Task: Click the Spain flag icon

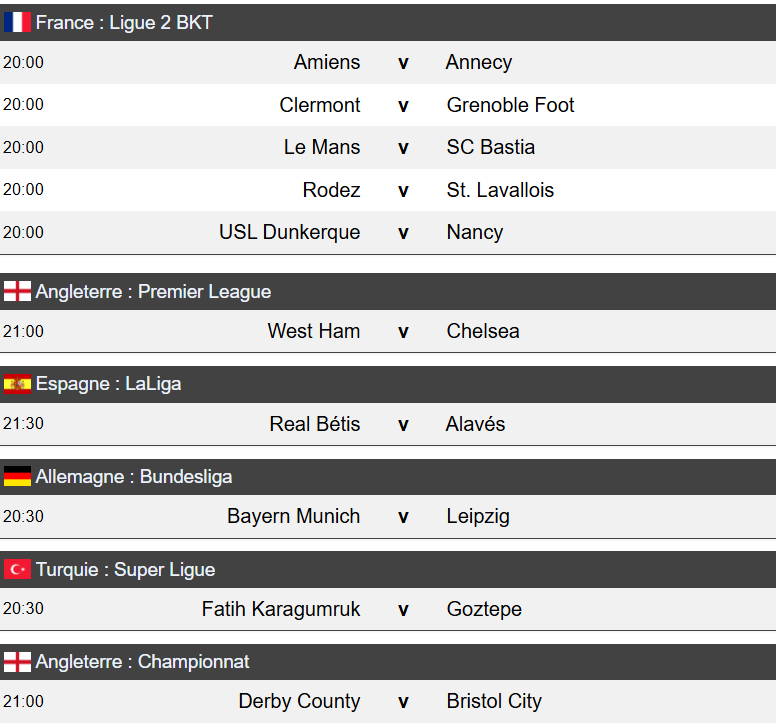Action: click(17, 384)
